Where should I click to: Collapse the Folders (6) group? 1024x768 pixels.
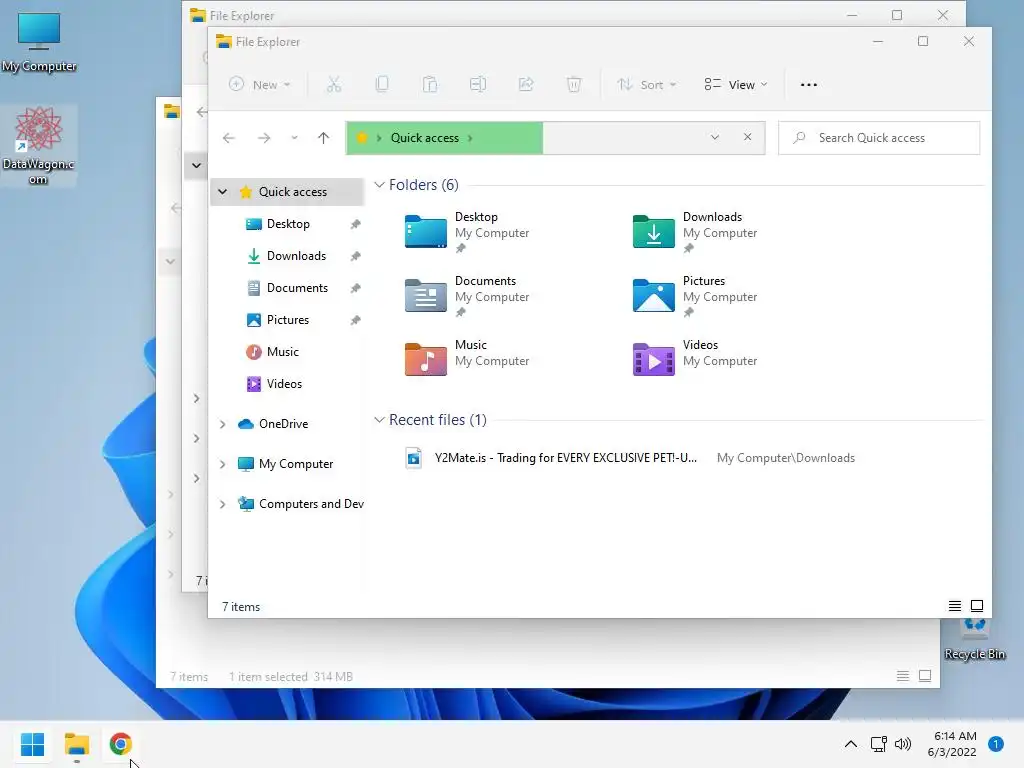379,185
